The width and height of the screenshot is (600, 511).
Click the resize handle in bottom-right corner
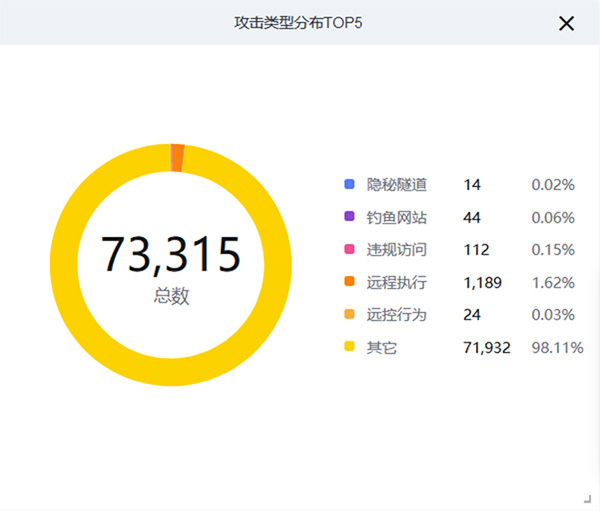coord(587,498)
